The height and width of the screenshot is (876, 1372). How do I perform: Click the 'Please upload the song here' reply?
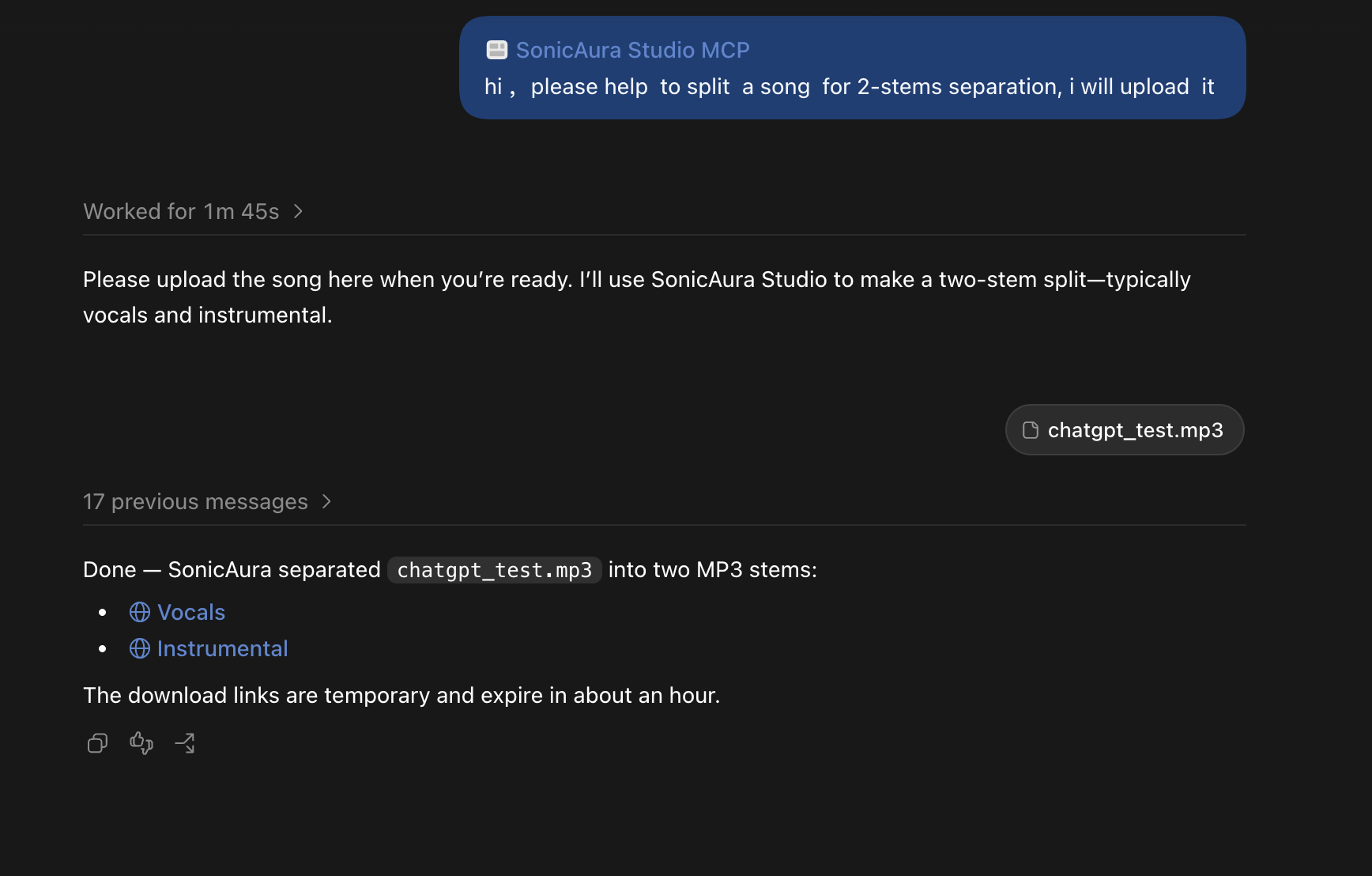637,297
